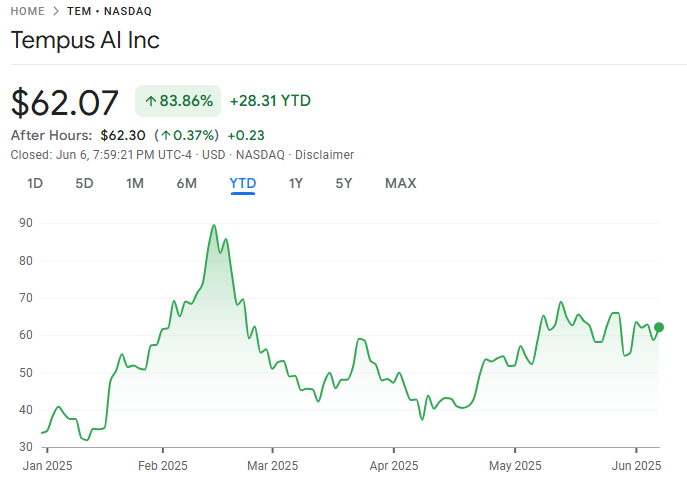
Task: Click the green 83.86% change badge
Action: pyautogui.click(x=178, y=101)
